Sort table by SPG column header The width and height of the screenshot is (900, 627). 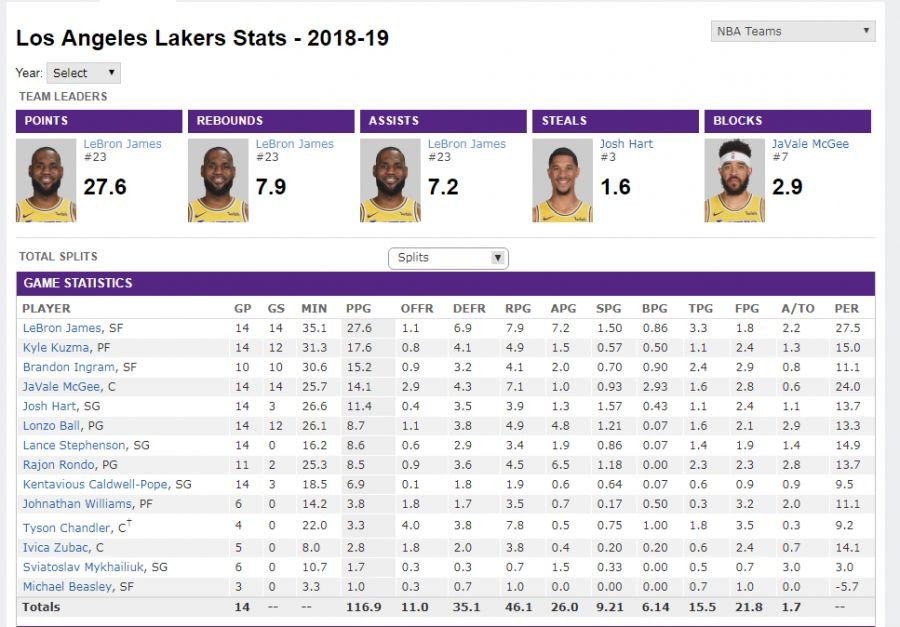tap(608, 308)
